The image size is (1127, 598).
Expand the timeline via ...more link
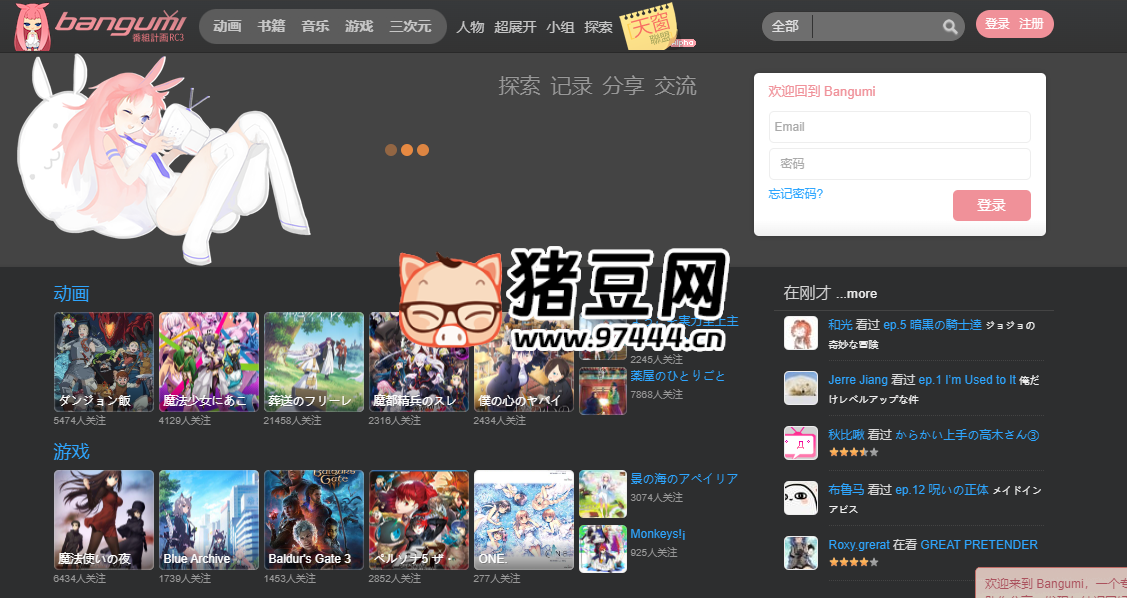pos(856,294)
